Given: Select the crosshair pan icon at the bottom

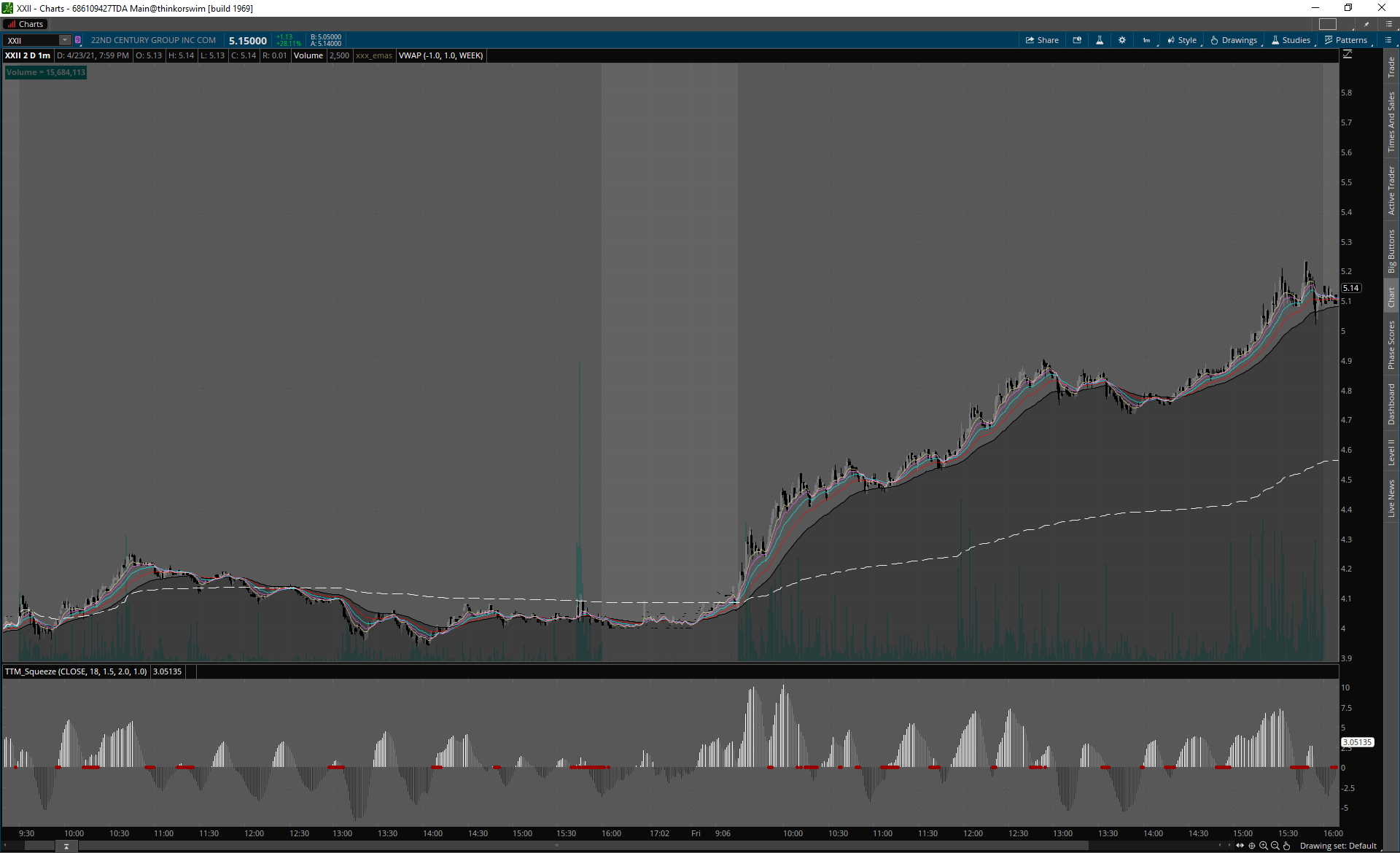Looking at the screenshot, I should coord(1252,846).
